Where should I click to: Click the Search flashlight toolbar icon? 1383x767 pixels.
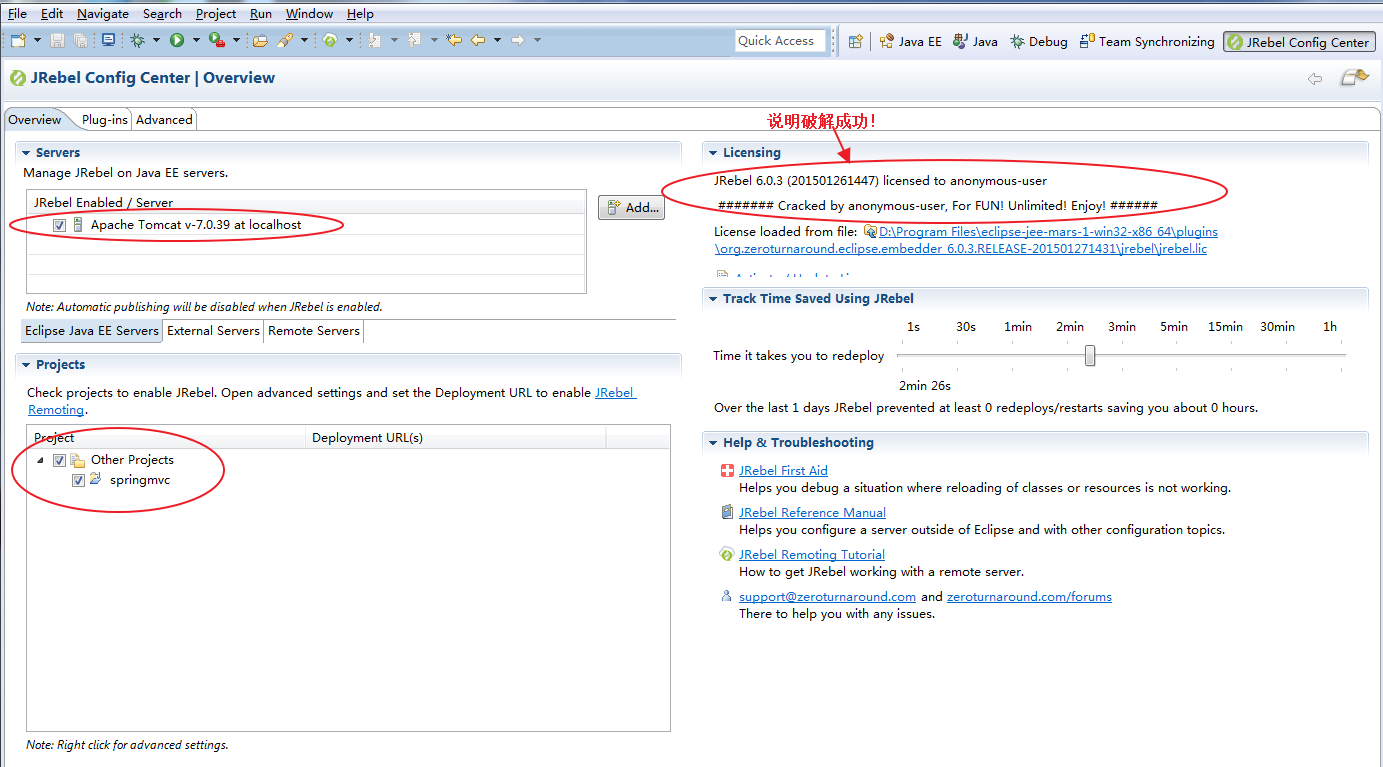click(x=285, y=40)
